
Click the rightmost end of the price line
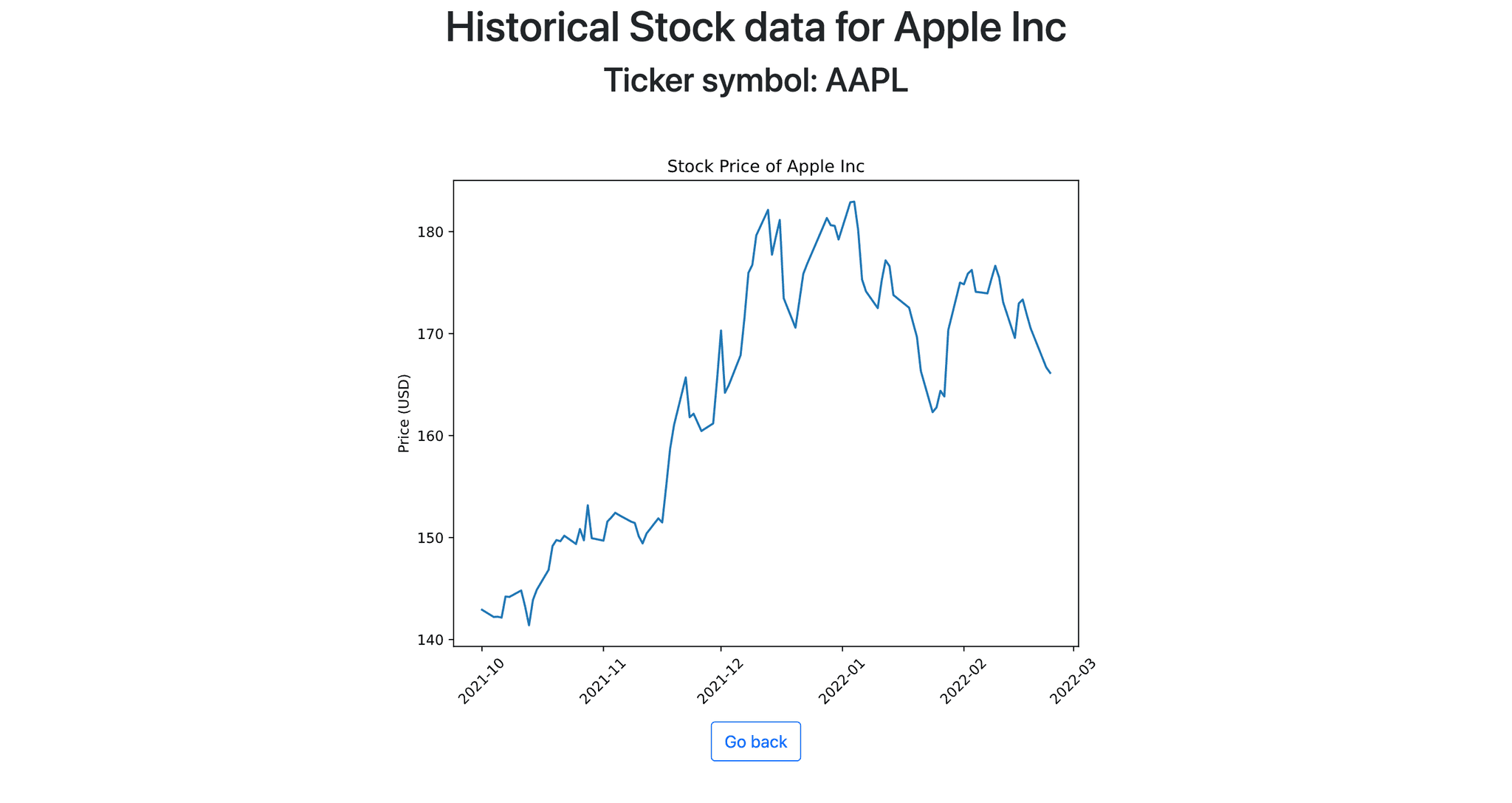[x=1050, y=373]
